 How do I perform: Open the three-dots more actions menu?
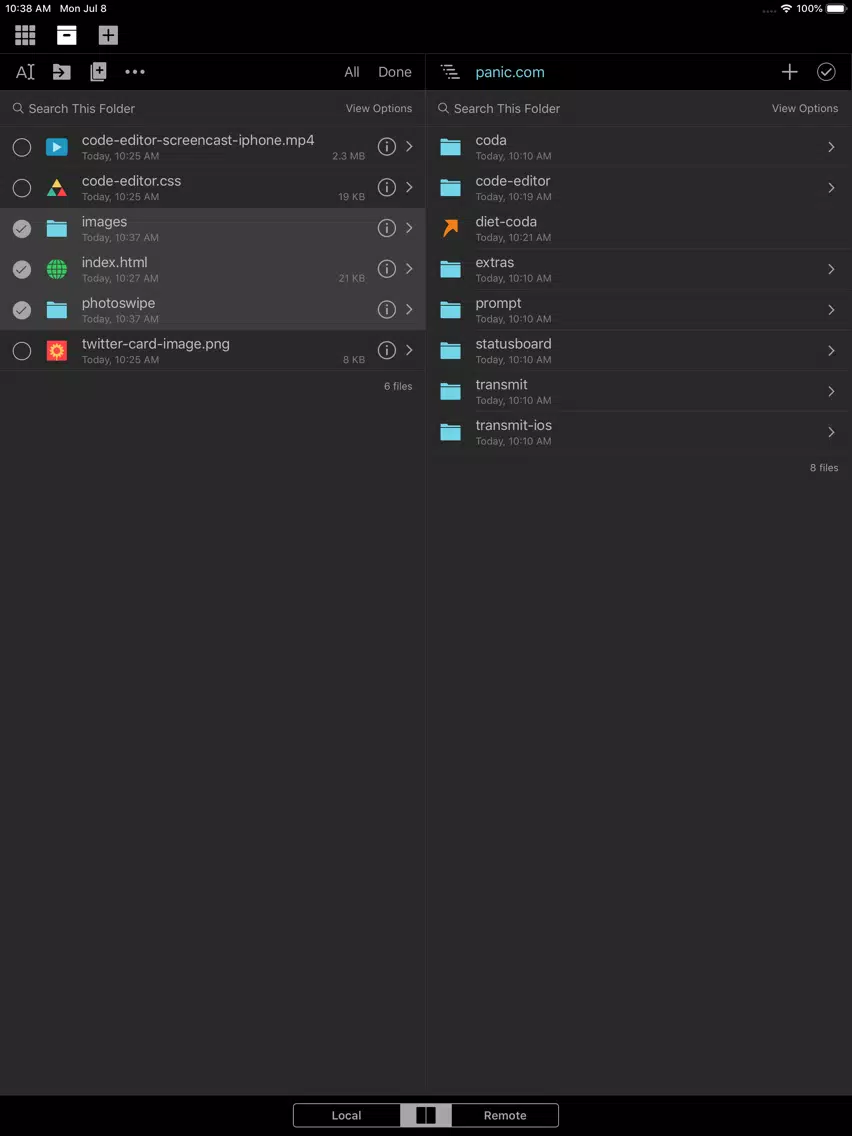coord(135,72)
